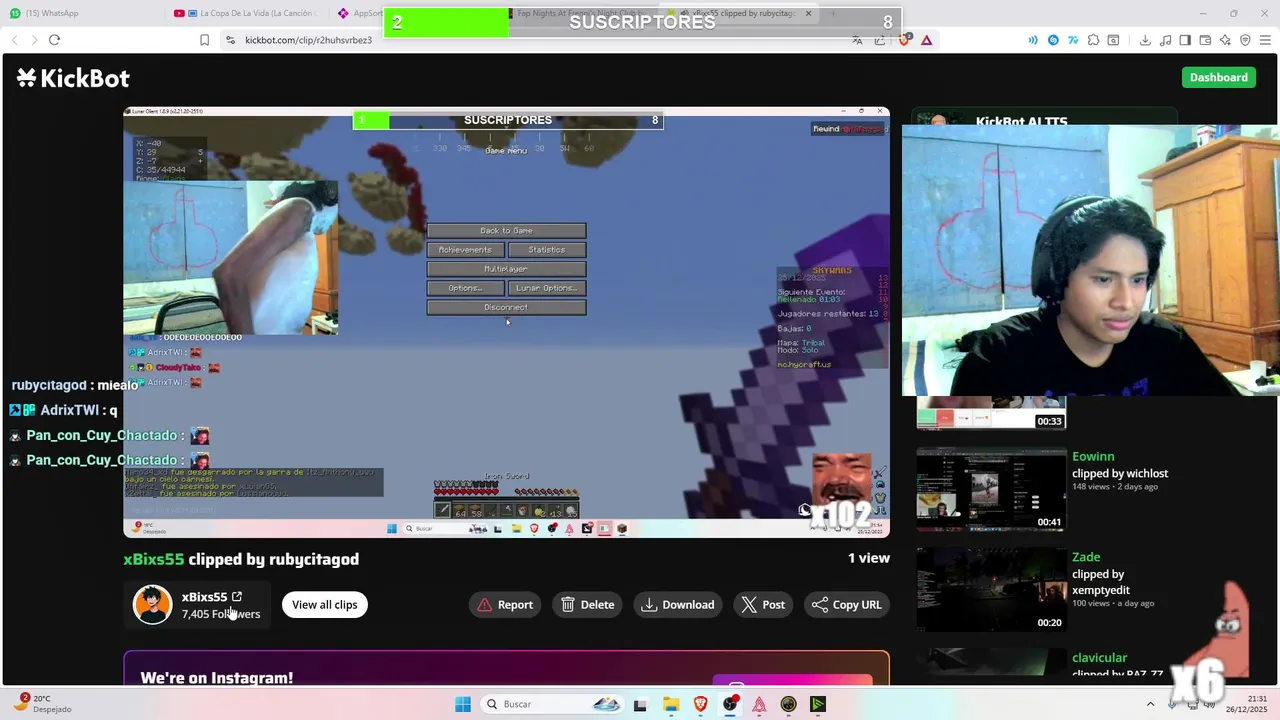Click the blue sound waves extension icon
The image size is (1280, 720).
[1033, 40]
